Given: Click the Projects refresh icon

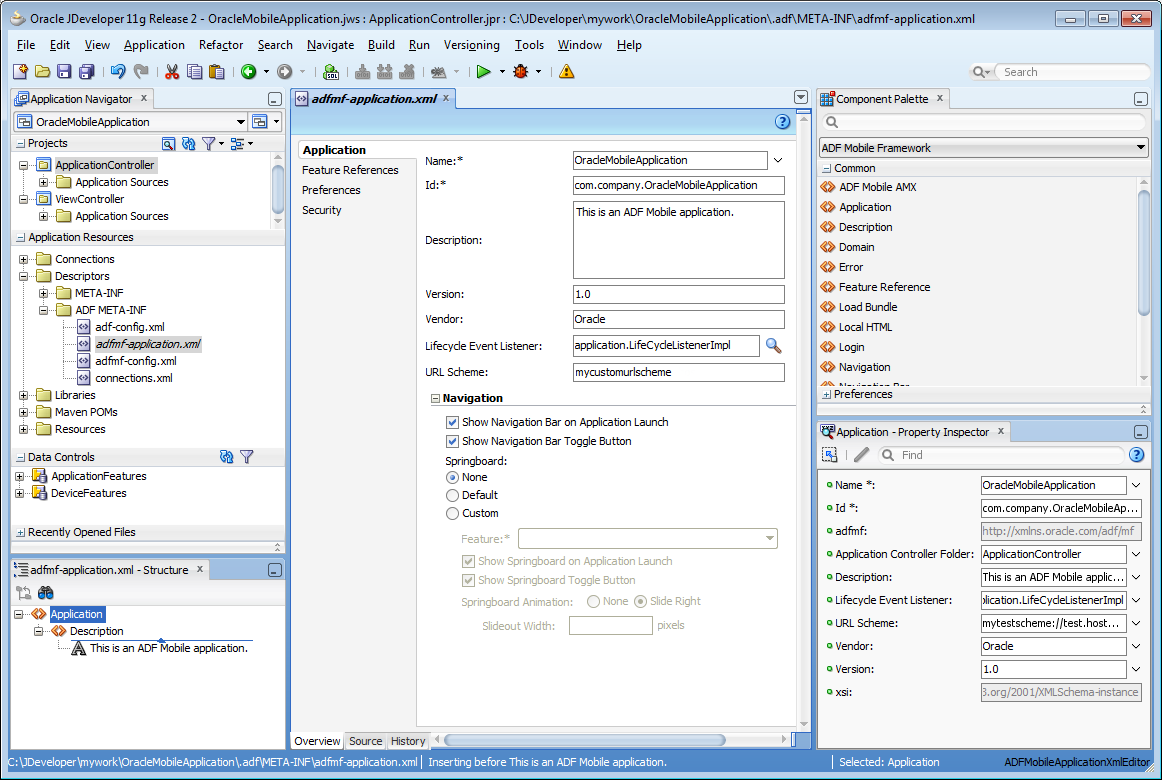Looking at the screenshot, I should pyautogui.click(x=189, y=144).
